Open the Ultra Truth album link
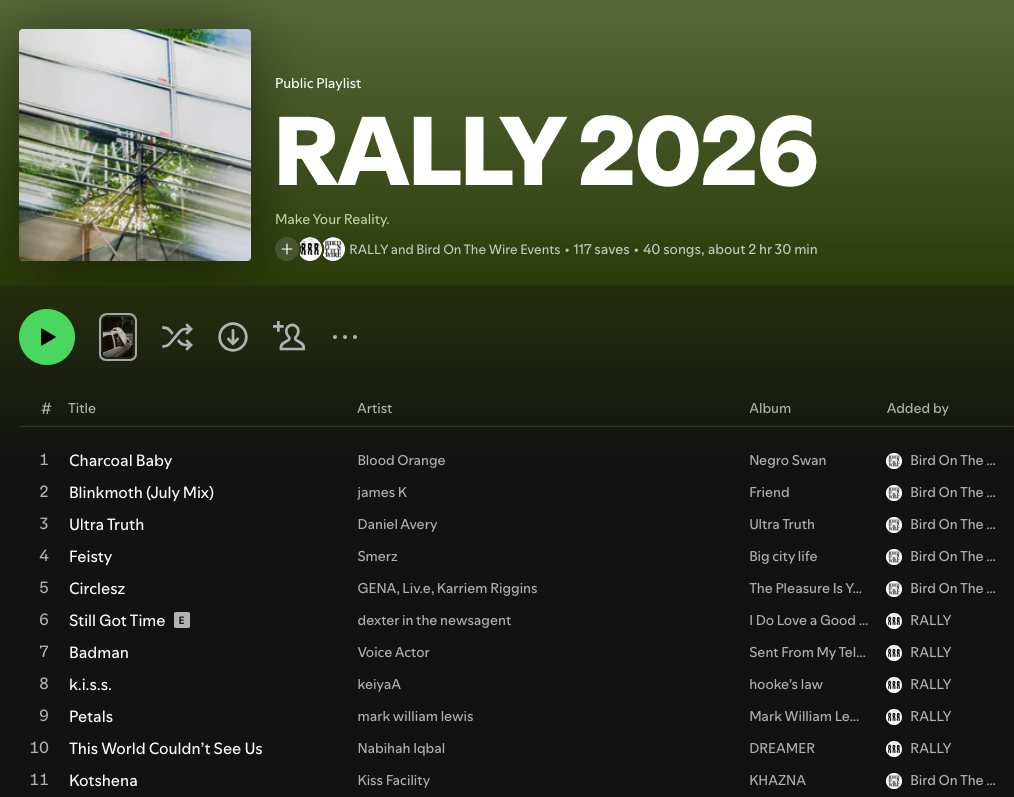1014x797 pixels. click(782, 525)
